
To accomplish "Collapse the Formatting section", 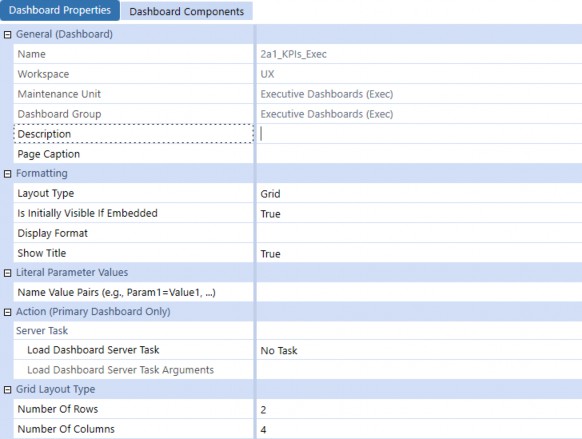I will tap(7, 174).
